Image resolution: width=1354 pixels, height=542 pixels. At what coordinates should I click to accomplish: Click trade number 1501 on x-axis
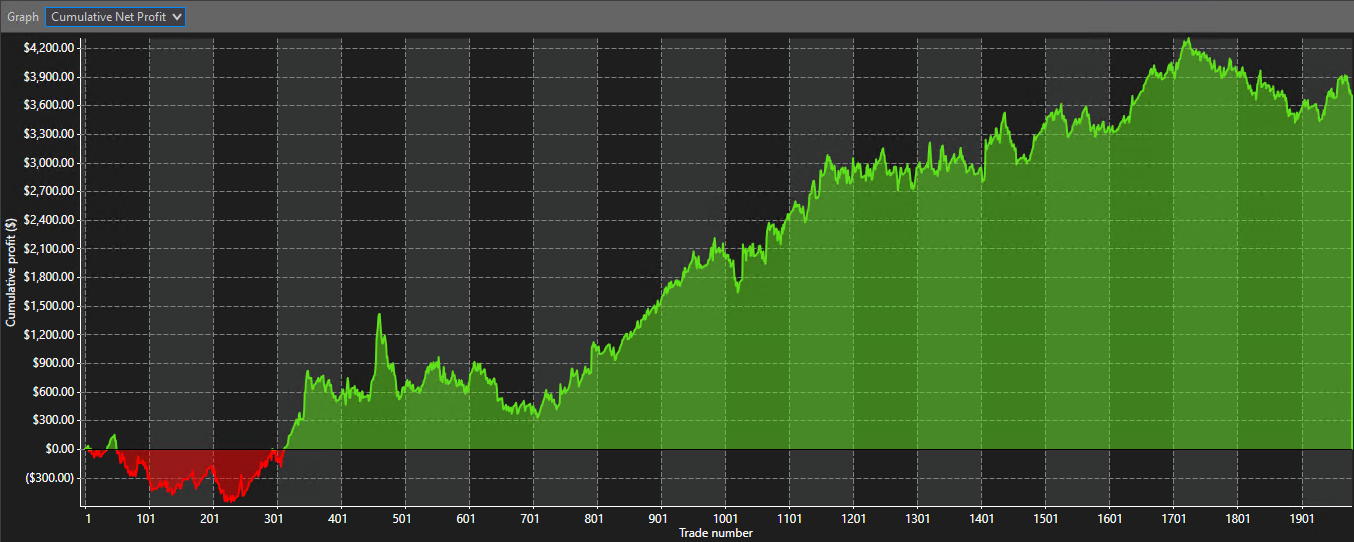point(1045,519)
